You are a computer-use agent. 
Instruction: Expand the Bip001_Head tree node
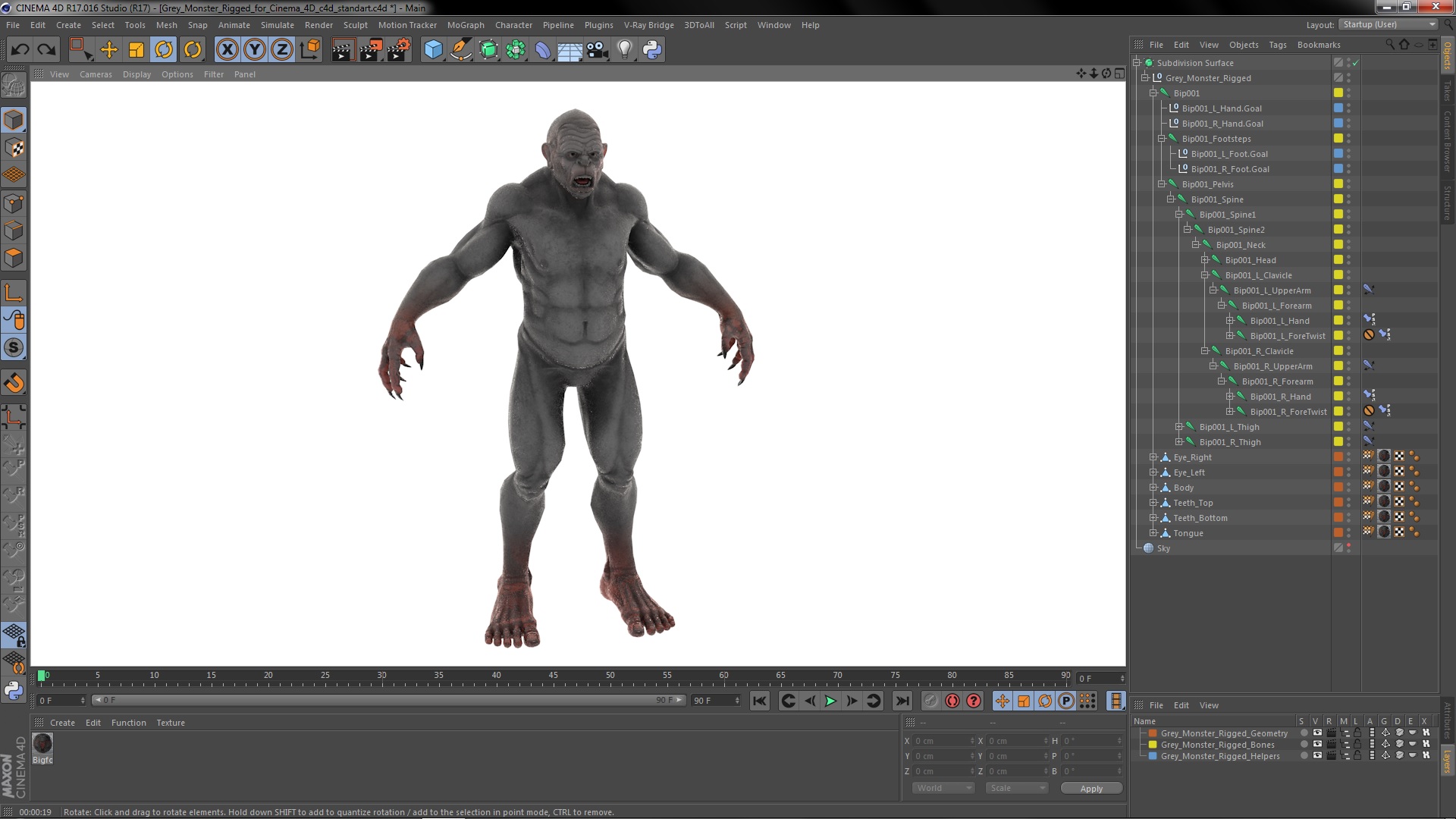(1205, 260)
